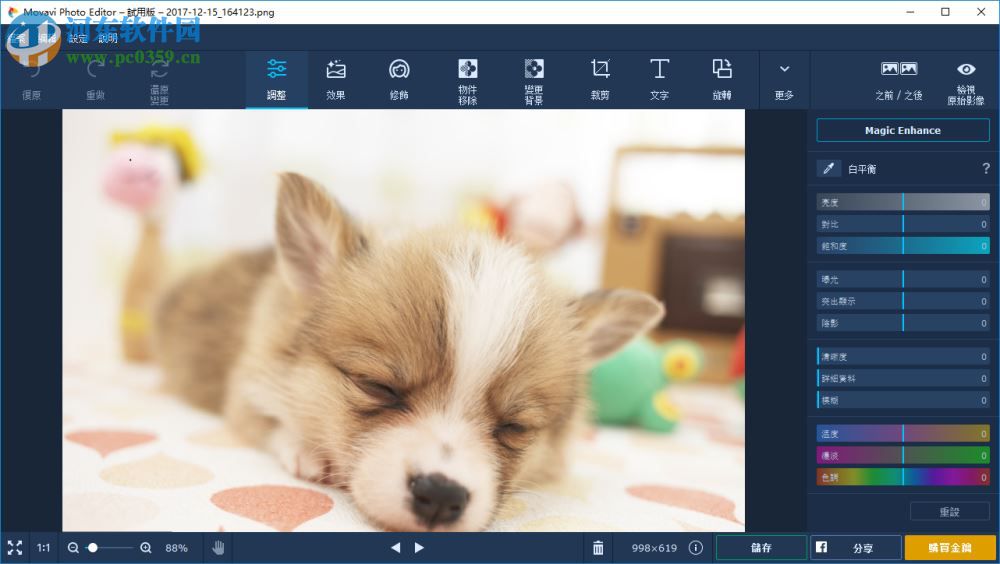Open the 設定 settings menu
This screenshot has width=1000, height=564.
78,38
